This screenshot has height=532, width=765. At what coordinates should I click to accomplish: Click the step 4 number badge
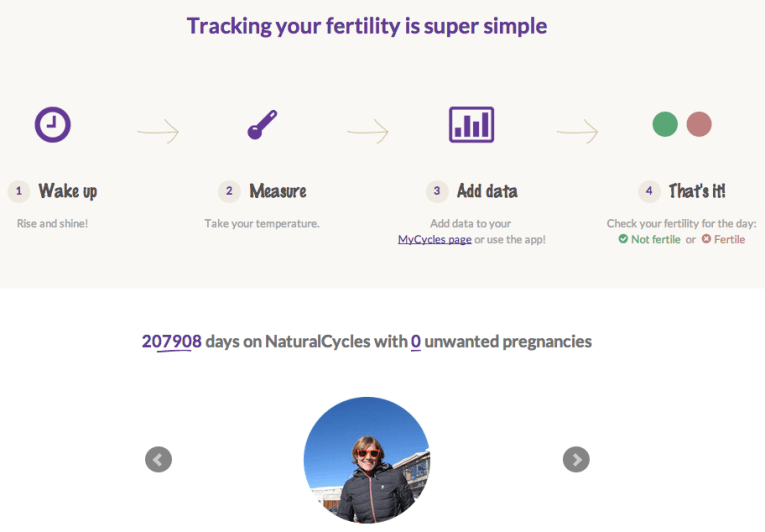649,191
